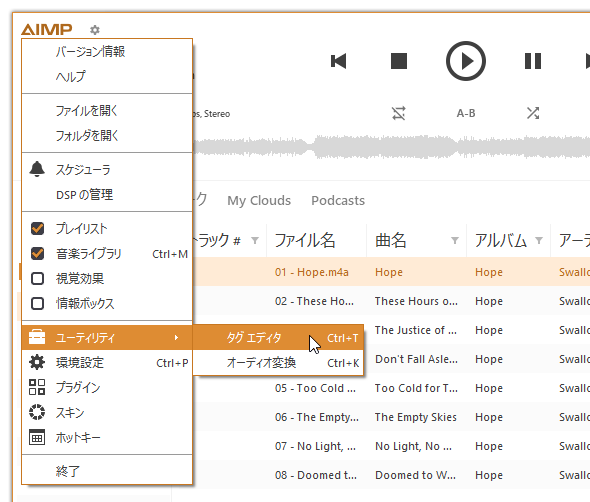Select the 07 - No Light, ... file
This screenshot has height=502, width=590.
[x=315, y=446]
